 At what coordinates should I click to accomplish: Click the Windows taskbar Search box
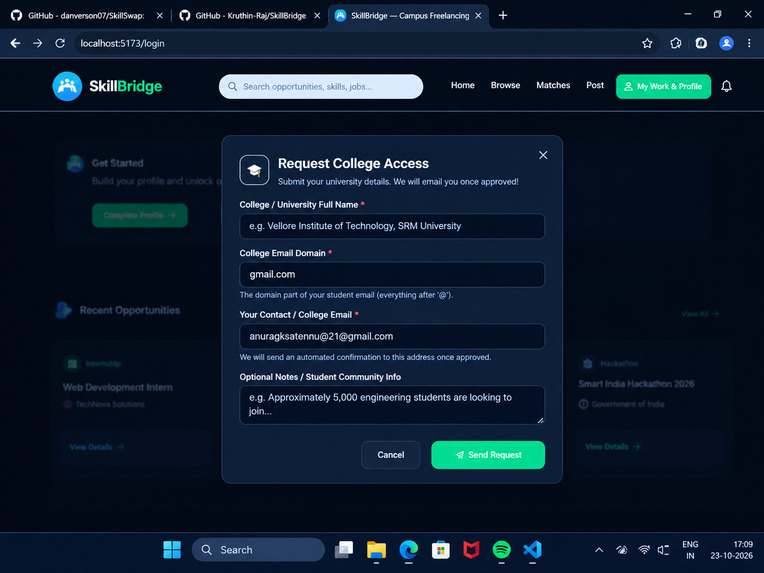[x=258, y=550]
